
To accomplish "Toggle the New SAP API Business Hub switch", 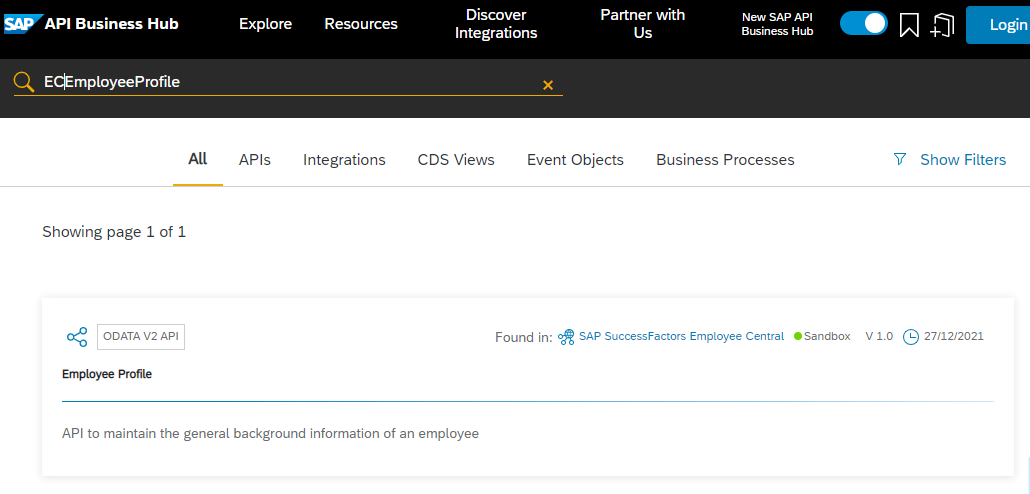I will click(864, 24).
